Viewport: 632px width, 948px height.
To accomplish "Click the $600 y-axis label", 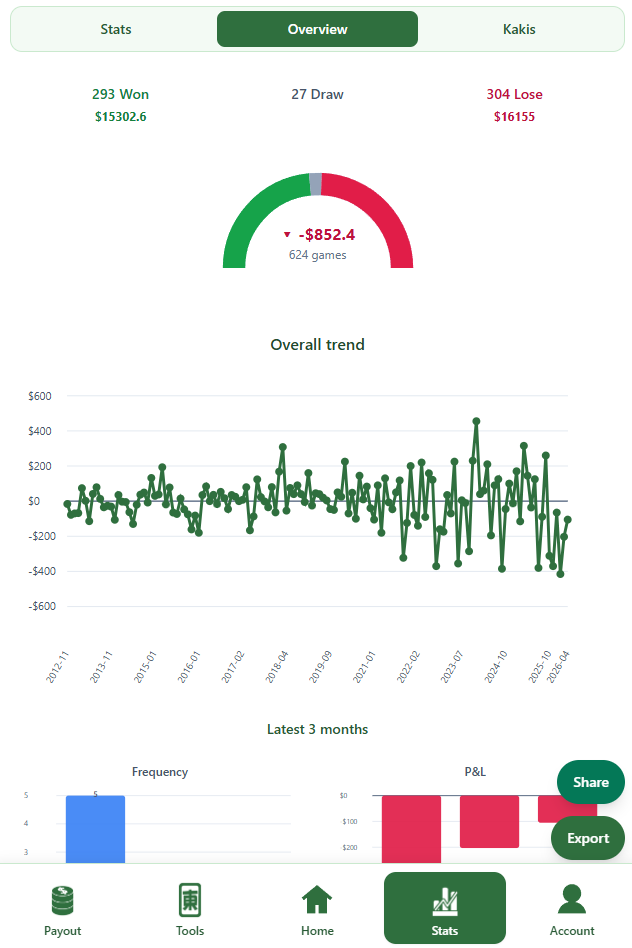I will click(x=40, y=396).
